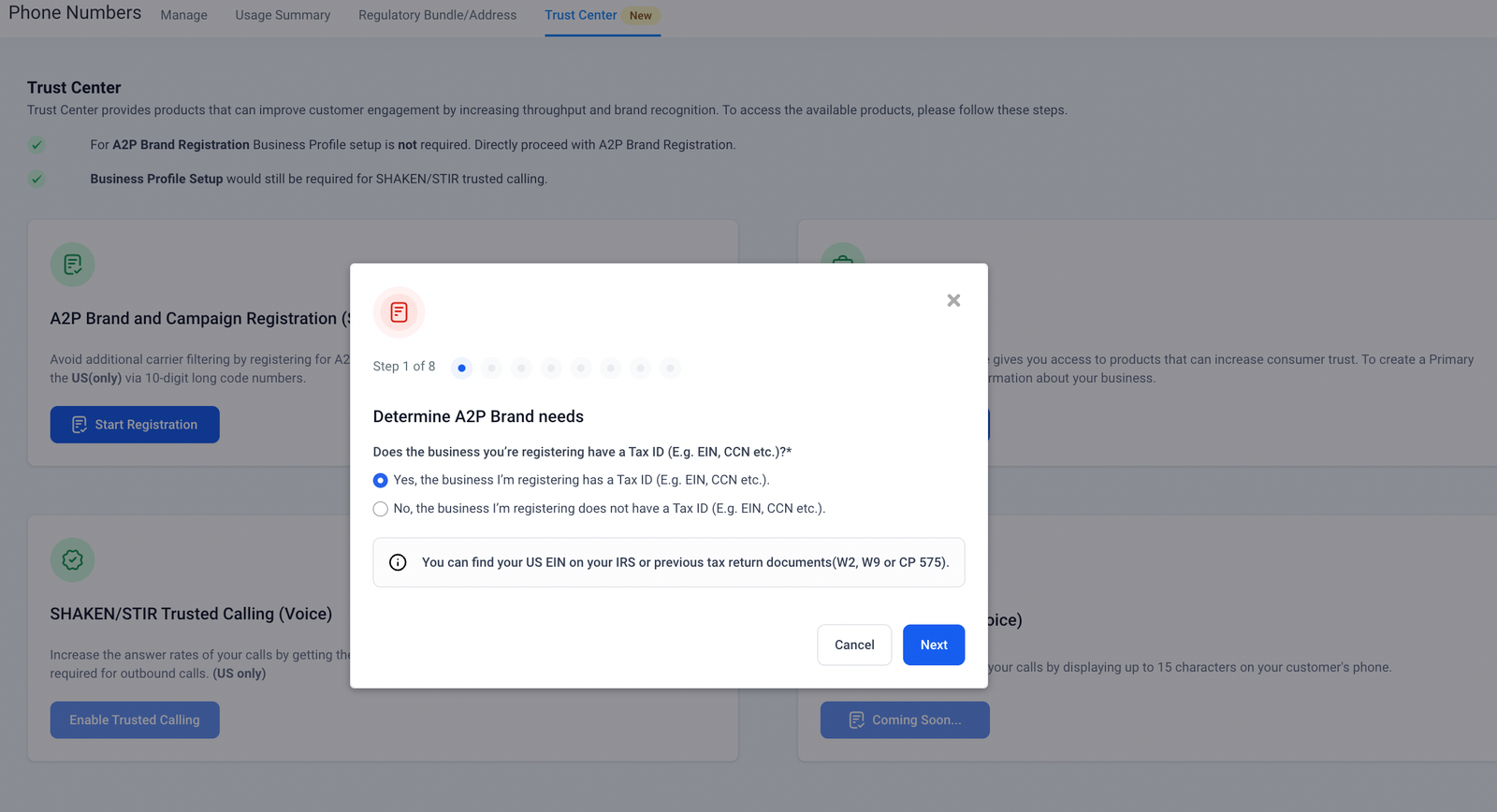Screen dimensions: 1497x812
Task: Select 'Yes, has a Tax ID' option
Action: click(381, 481)
